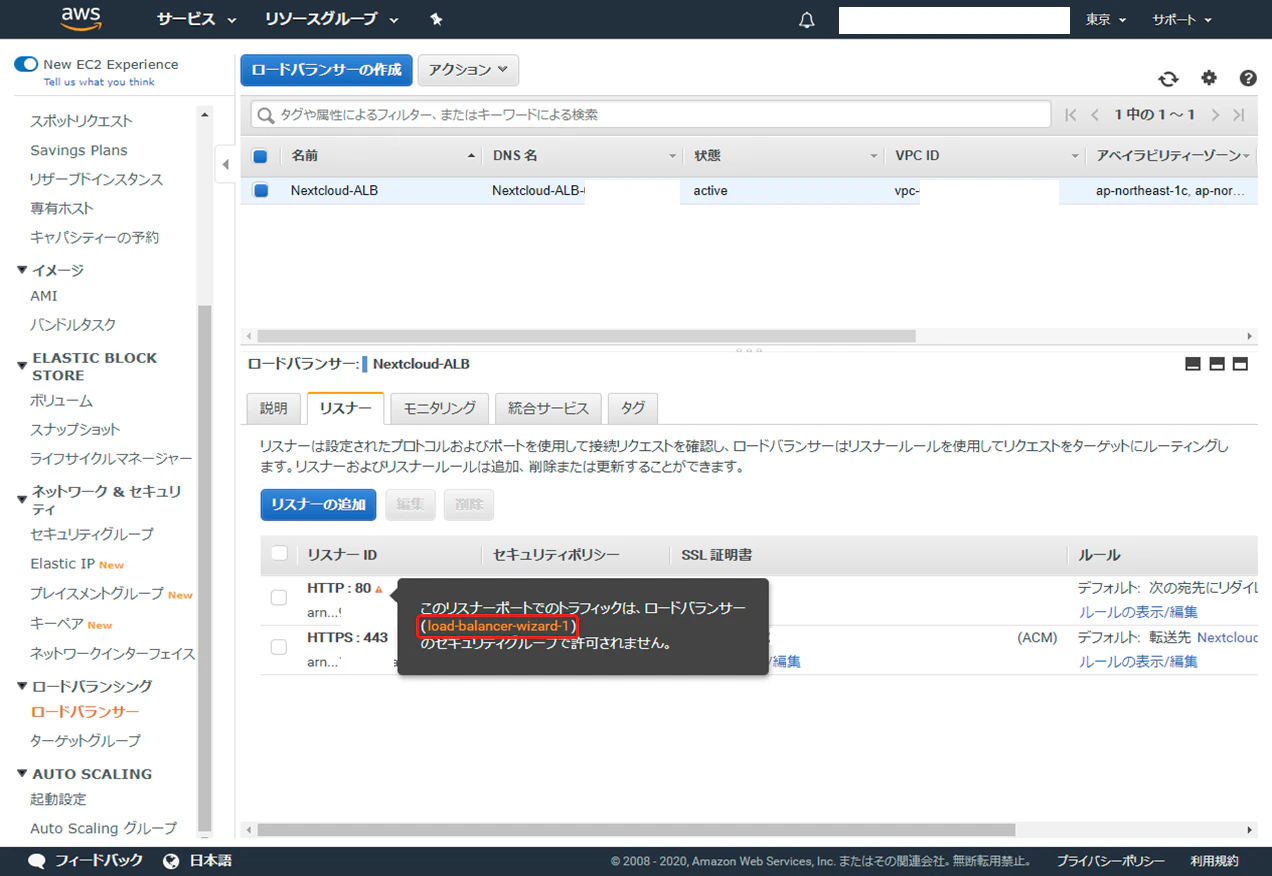Switch to the 統合サービス tab
1272x876 pixels.
point(548,408)
